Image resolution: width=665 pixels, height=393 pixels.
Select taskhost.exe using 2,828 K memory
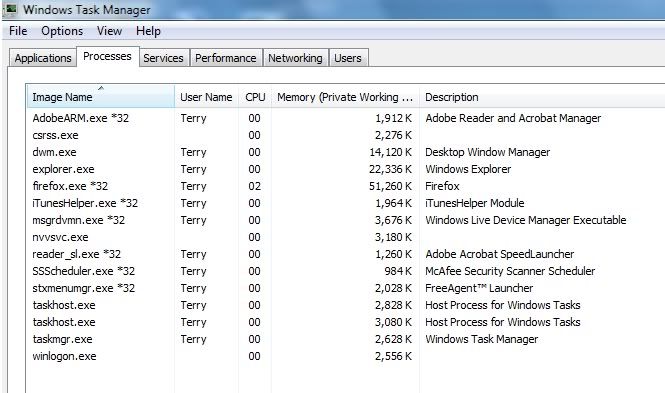tap(64, 305)
